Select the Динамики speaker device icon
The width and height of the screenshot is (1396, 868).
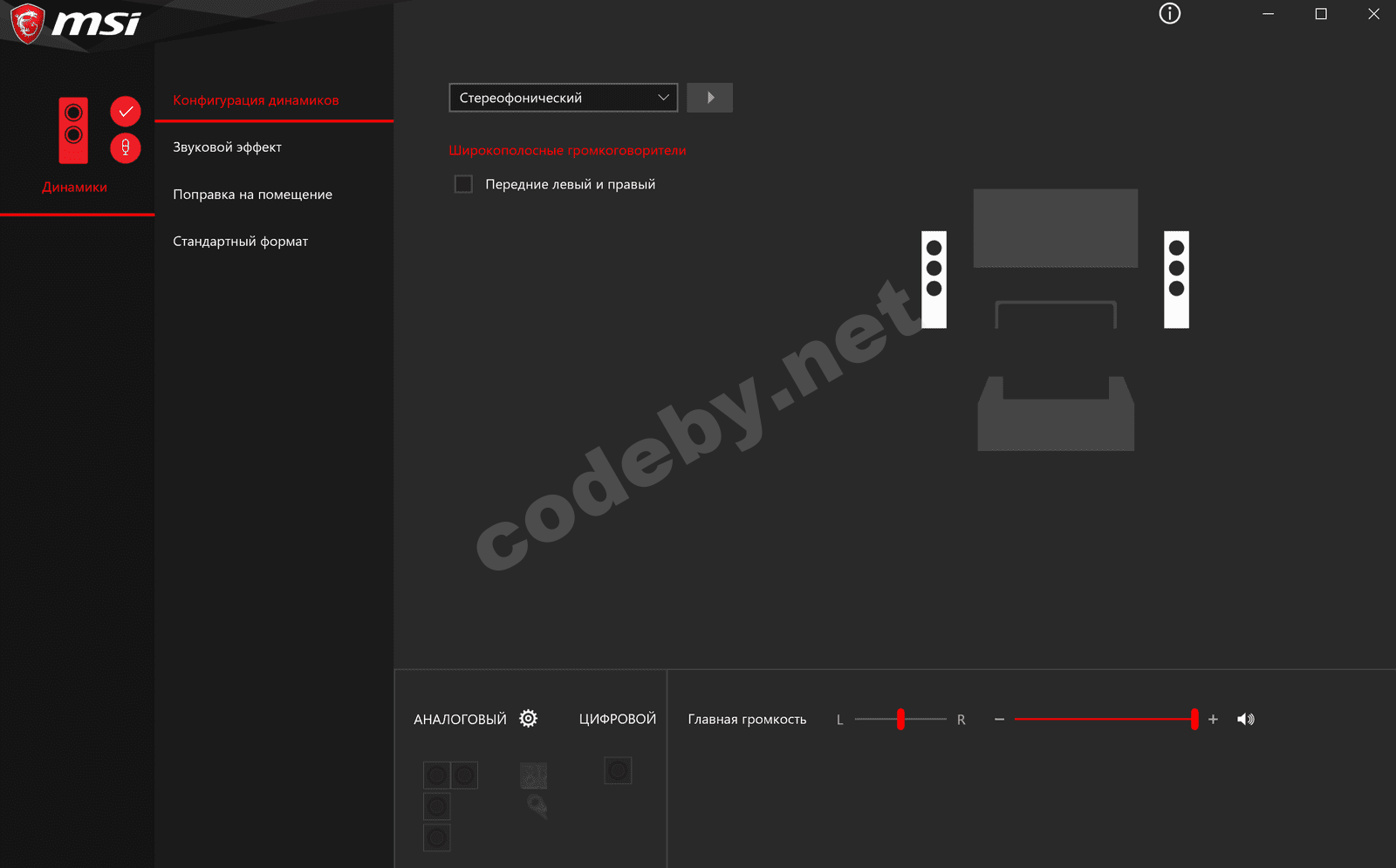[73, 130]
